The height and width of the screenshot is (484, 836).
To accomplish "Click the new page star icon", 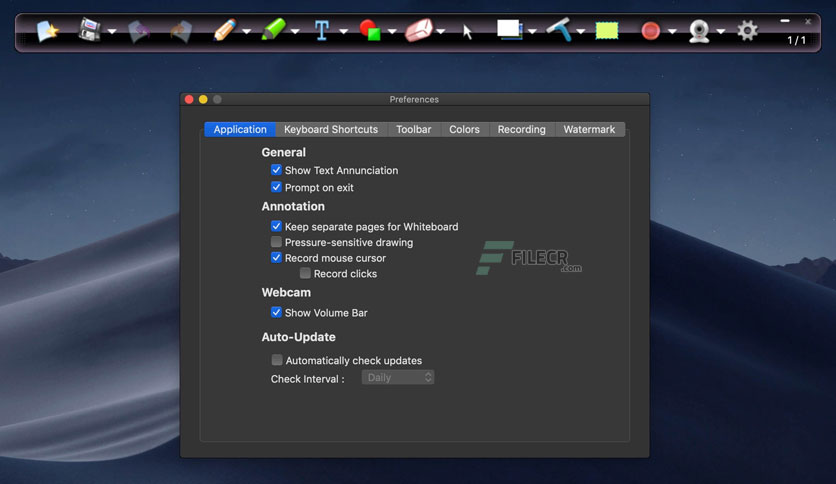I will [x=47, y=30].
